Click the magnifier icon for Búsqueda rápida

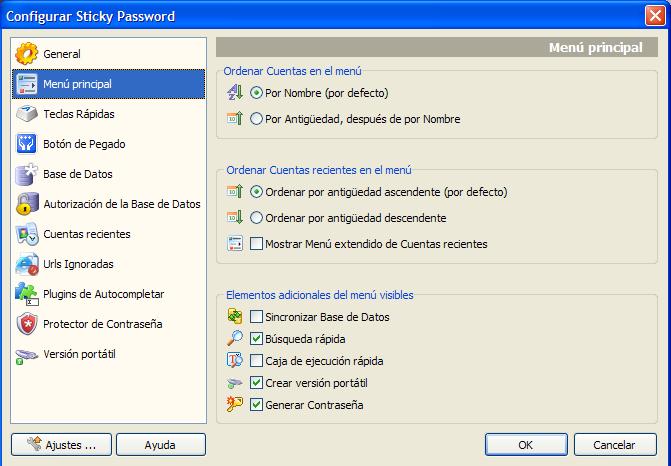tap(235, 338)
